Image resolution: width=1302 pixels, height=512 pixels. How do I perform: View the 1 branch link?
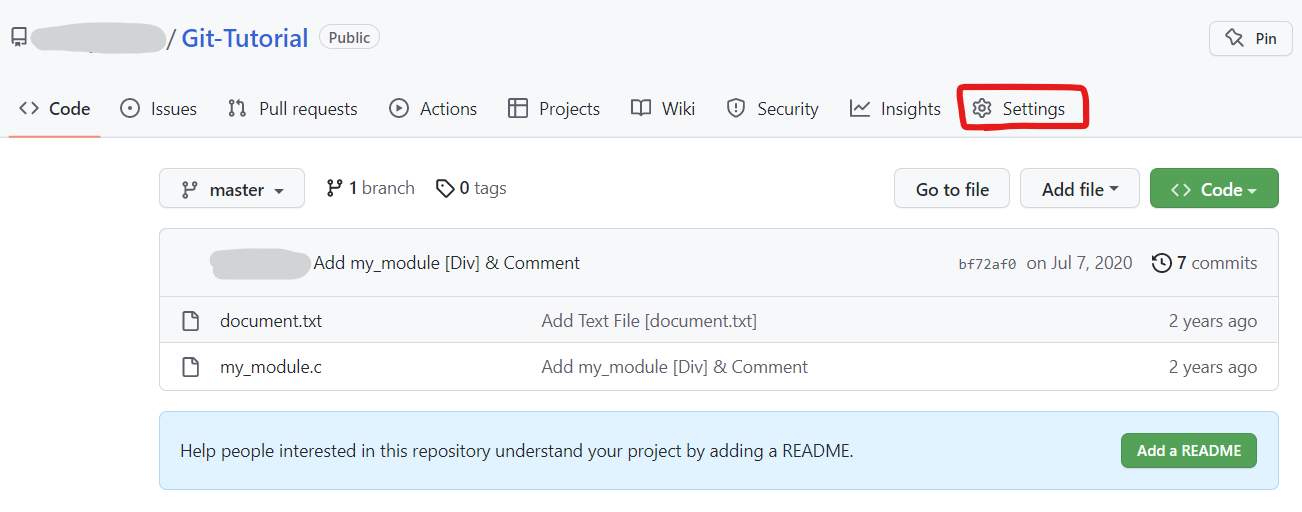[x=370, y=188]
